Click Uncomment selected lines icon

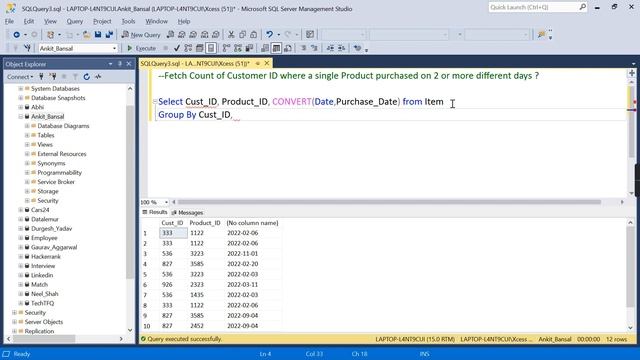[314, 48]
